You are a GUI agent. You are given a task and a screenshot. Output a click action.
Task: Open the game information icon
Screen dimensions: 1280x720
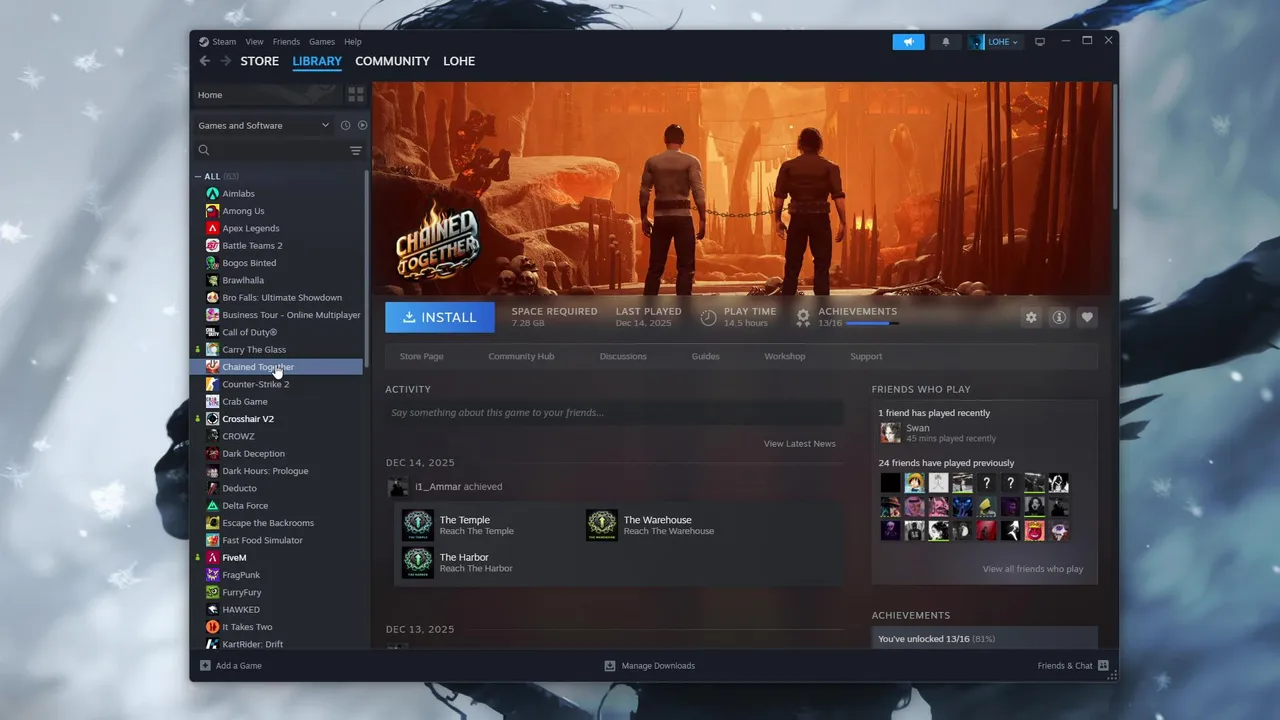1059,317
